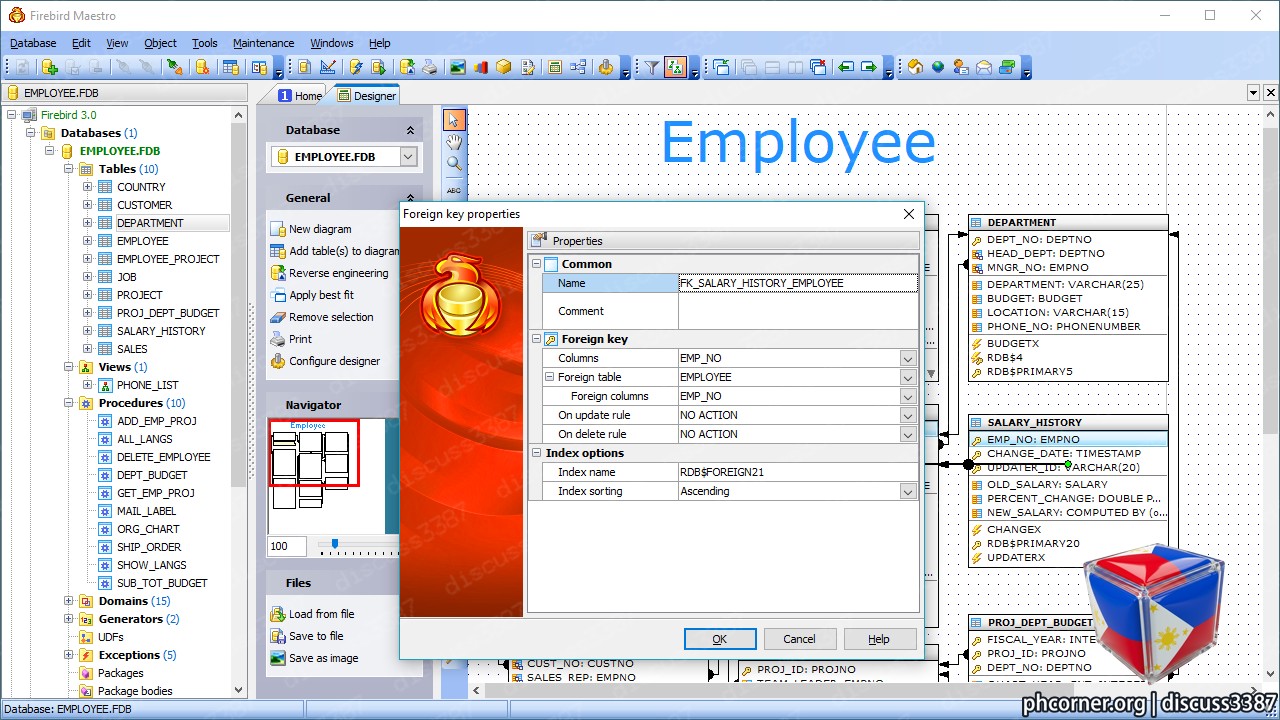
Task: Click the foreign key Name input field
Action: (x=797, y=283)
